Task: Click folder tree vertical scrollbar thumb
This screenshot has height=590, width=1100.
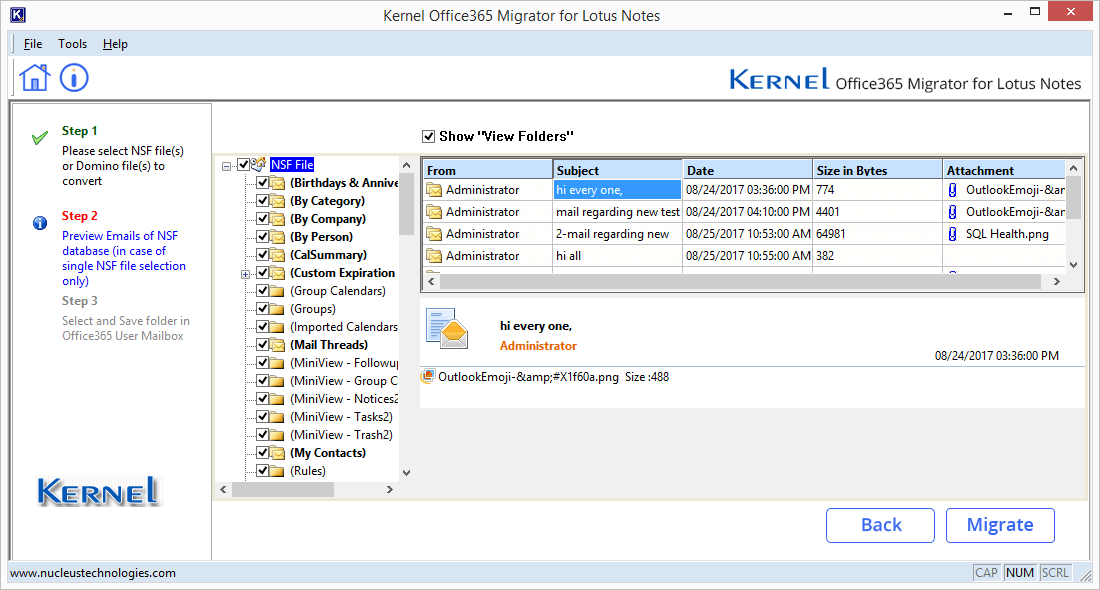Action: click(406, 204)
